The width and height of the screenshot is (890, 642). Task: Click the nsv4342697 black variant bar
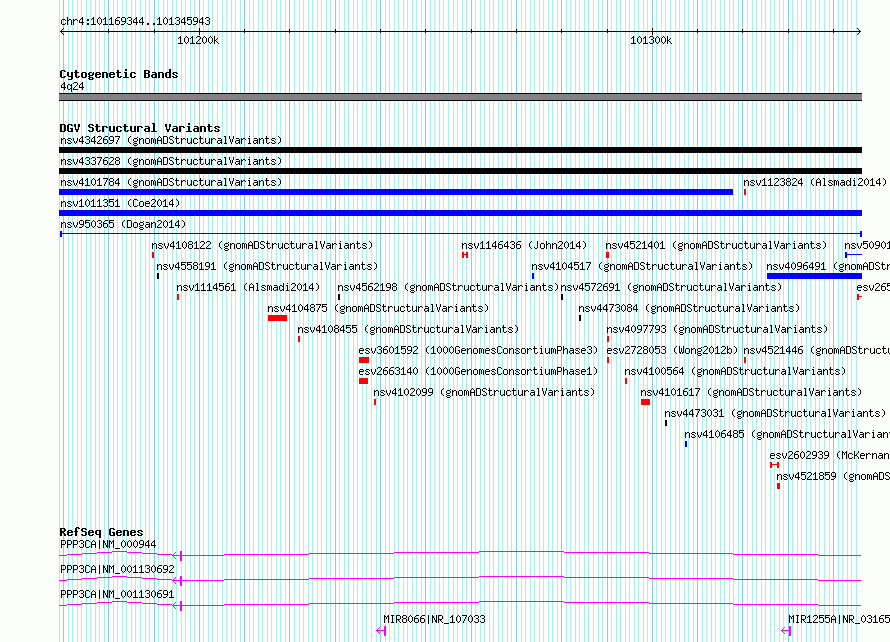(460, 150)
